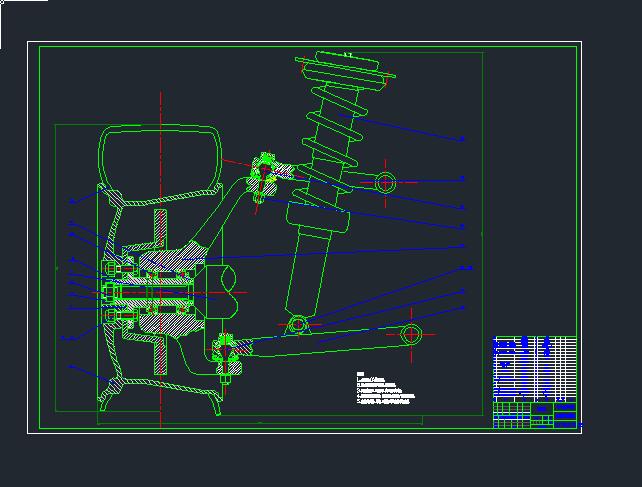Click the wheel hub axle nut
Image resolution: width=642 pixels, height=487 pixels.
tap(111, 292)
